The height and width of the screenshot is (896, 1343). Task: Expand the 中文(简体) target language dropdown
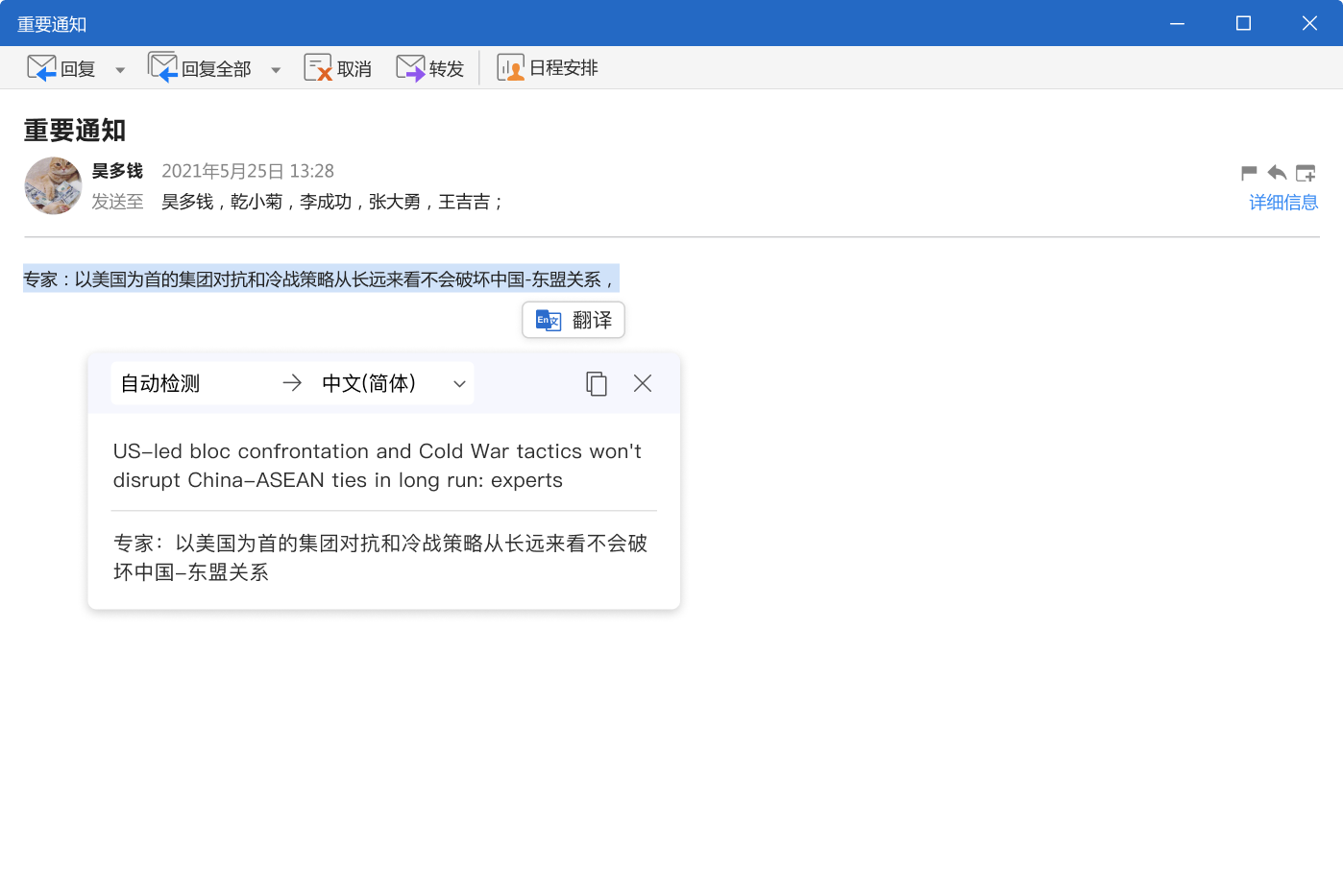click(459, 384)
